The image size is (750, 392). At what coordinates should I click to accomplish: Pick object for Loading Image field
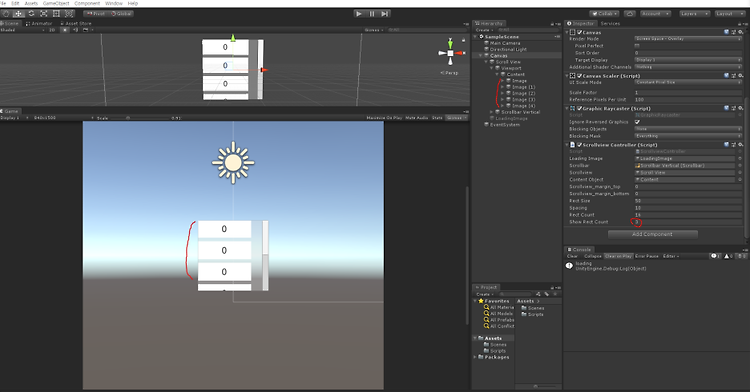[740, 158]
